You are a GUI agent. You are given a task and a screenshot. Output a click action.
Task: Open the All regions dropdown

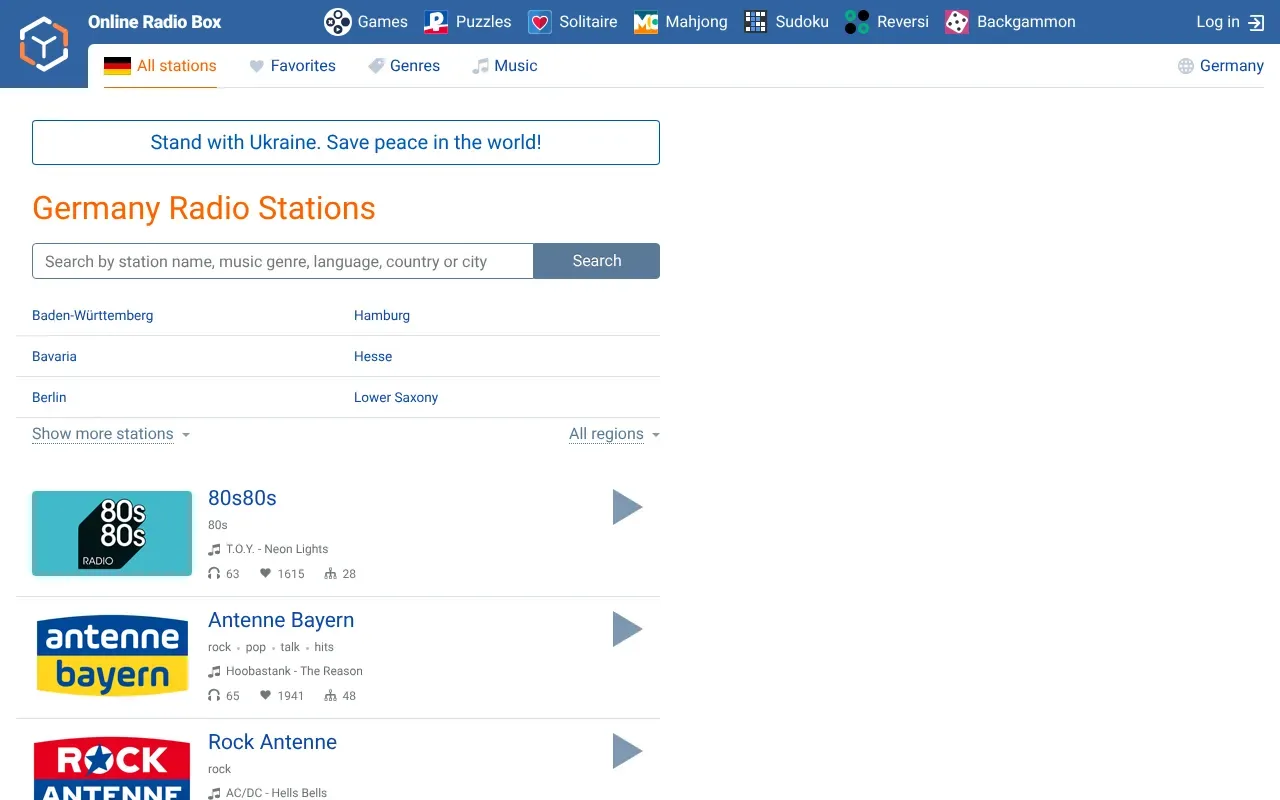(607, 434)
